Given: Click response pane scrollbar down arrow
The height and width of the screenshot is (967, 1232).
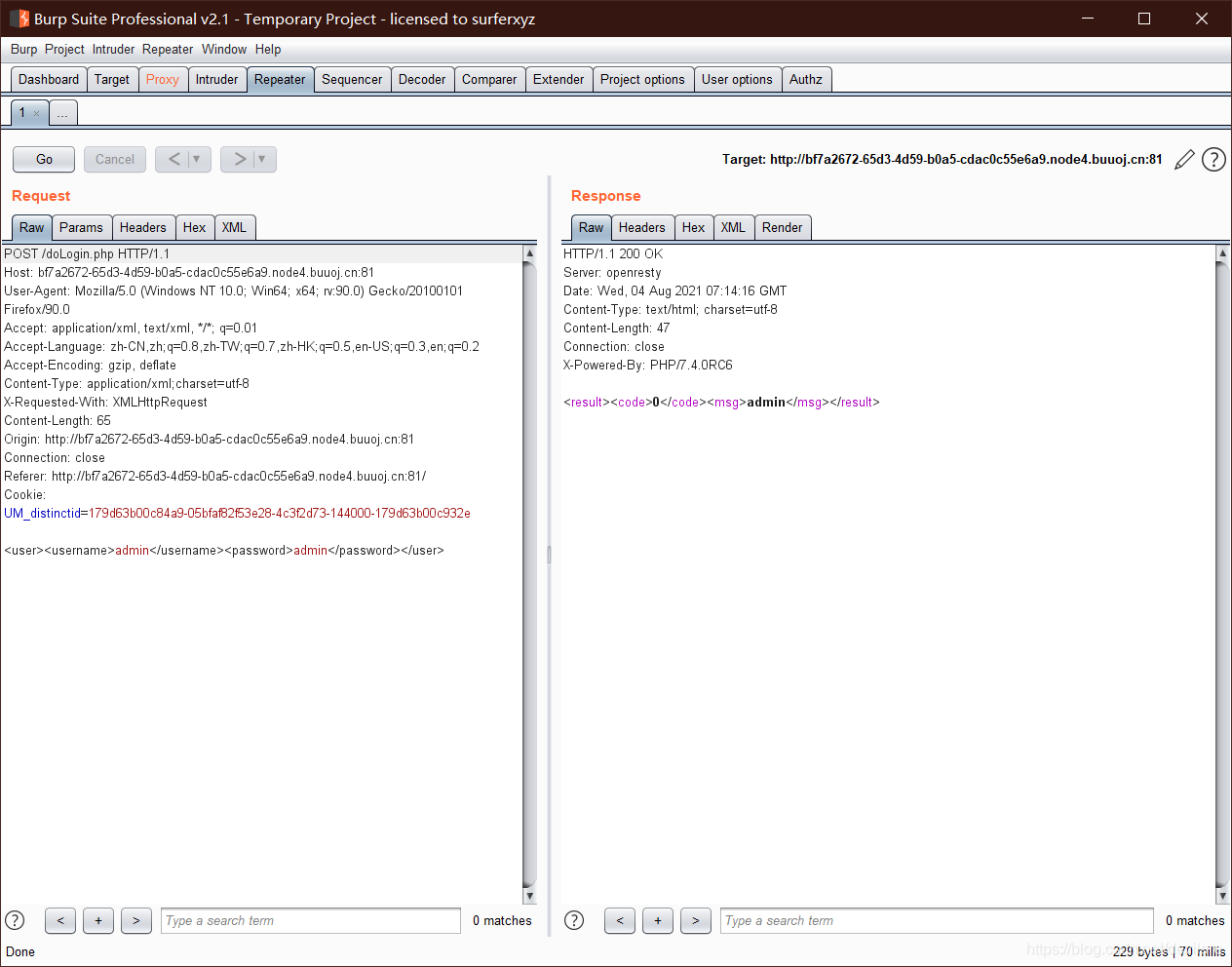Looking at the screenshot, I should [1222, 896].
